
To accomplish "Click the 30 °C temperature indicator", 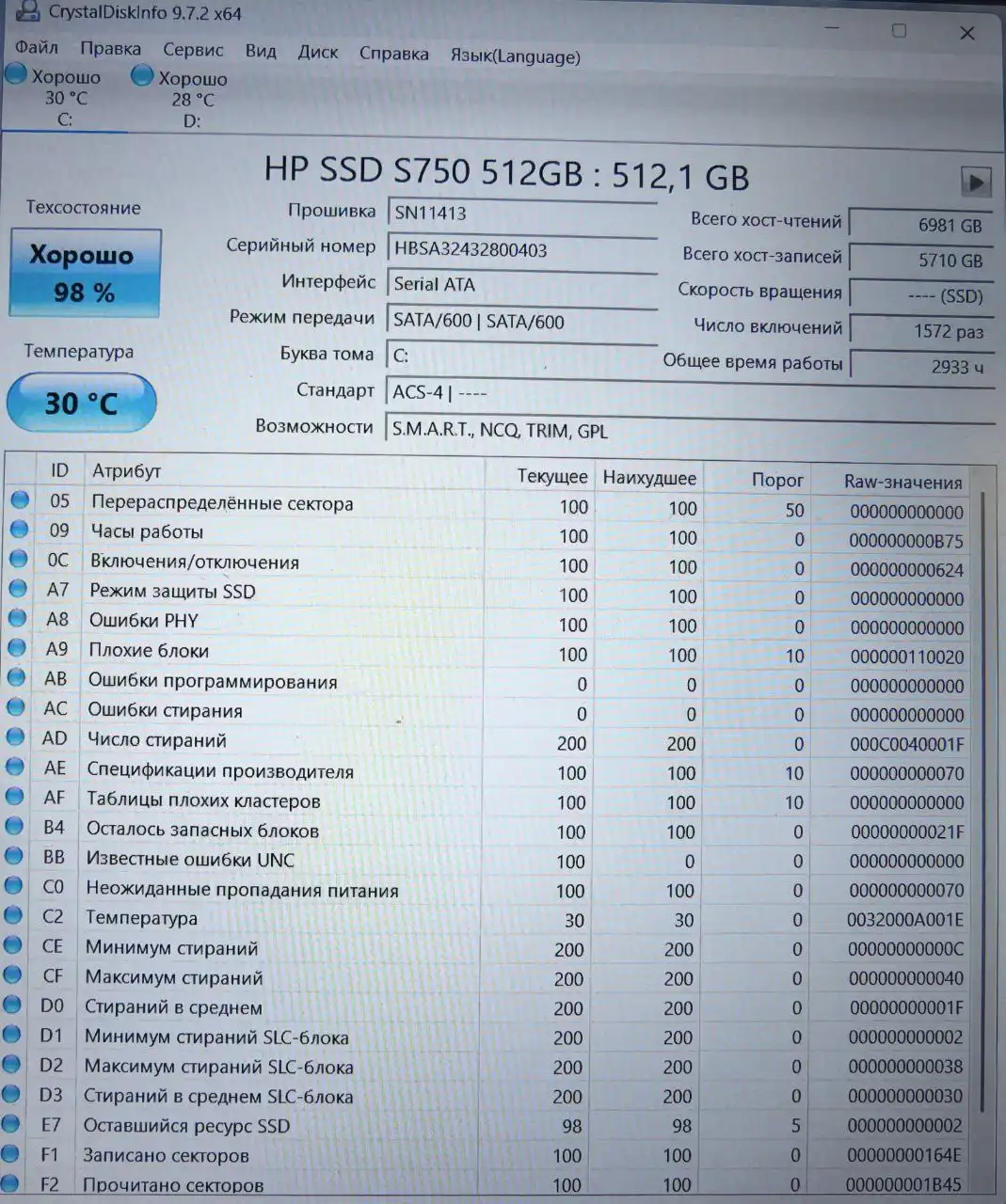I will click(81, 403).
